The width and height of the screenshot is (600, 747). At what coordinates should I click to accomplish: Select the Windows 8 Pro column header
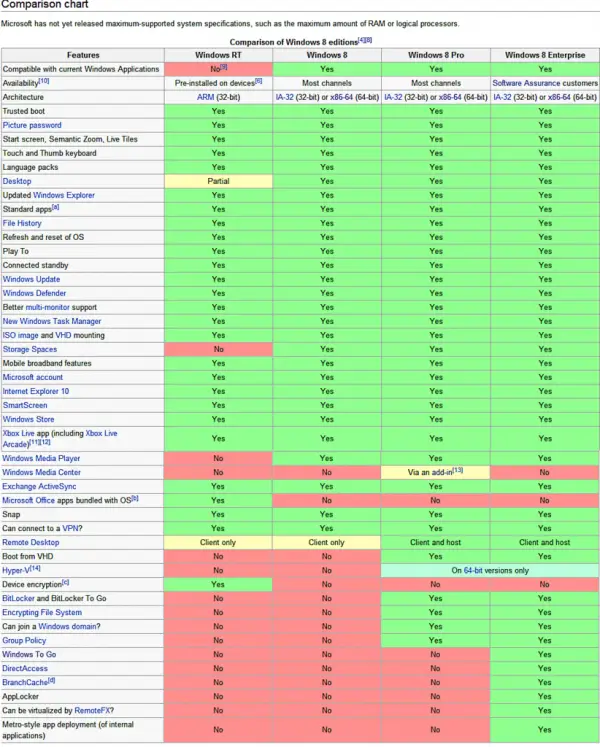(x=436, y=55)
